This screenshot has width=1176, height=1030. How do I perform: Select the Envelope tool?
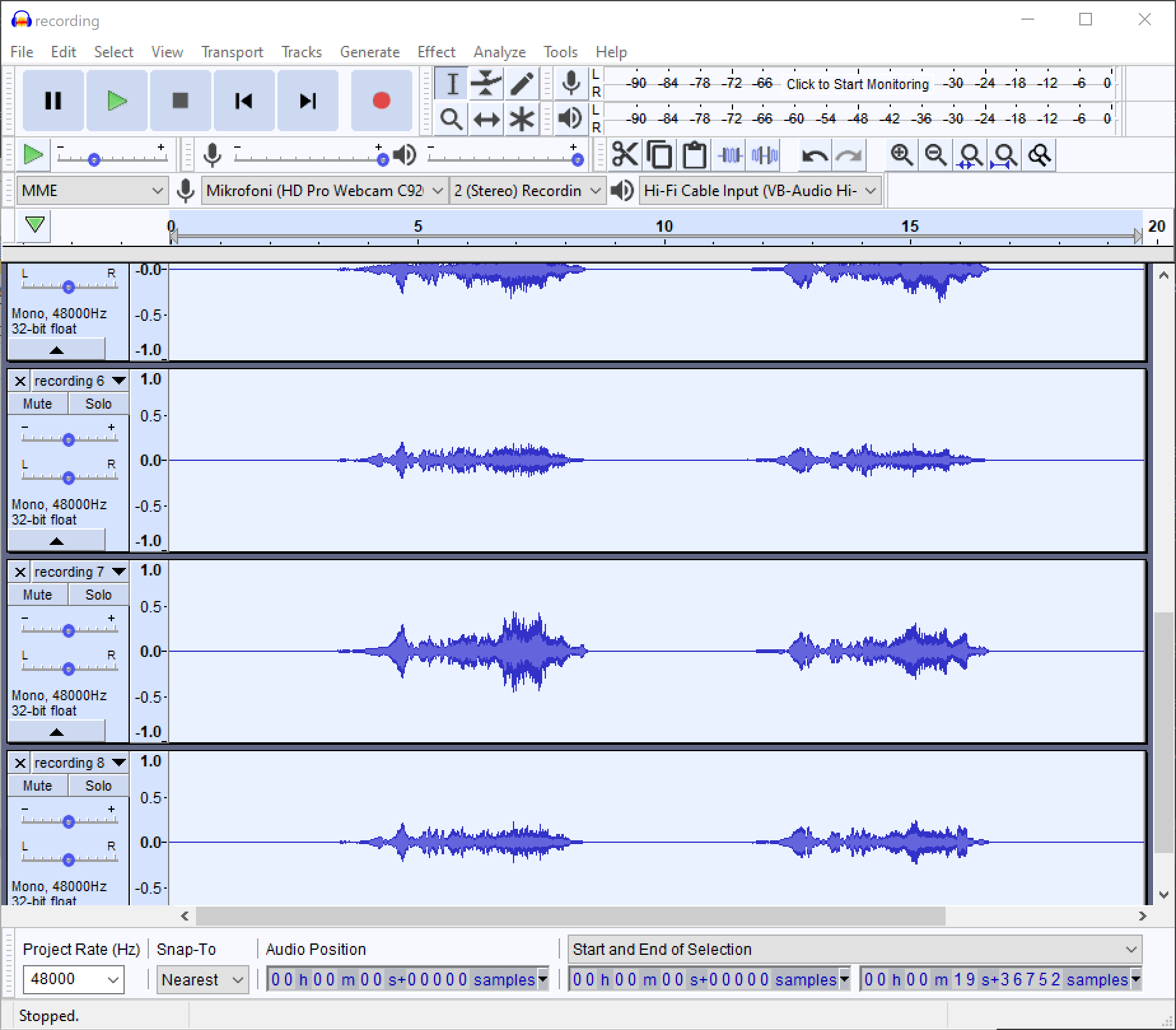486,83
